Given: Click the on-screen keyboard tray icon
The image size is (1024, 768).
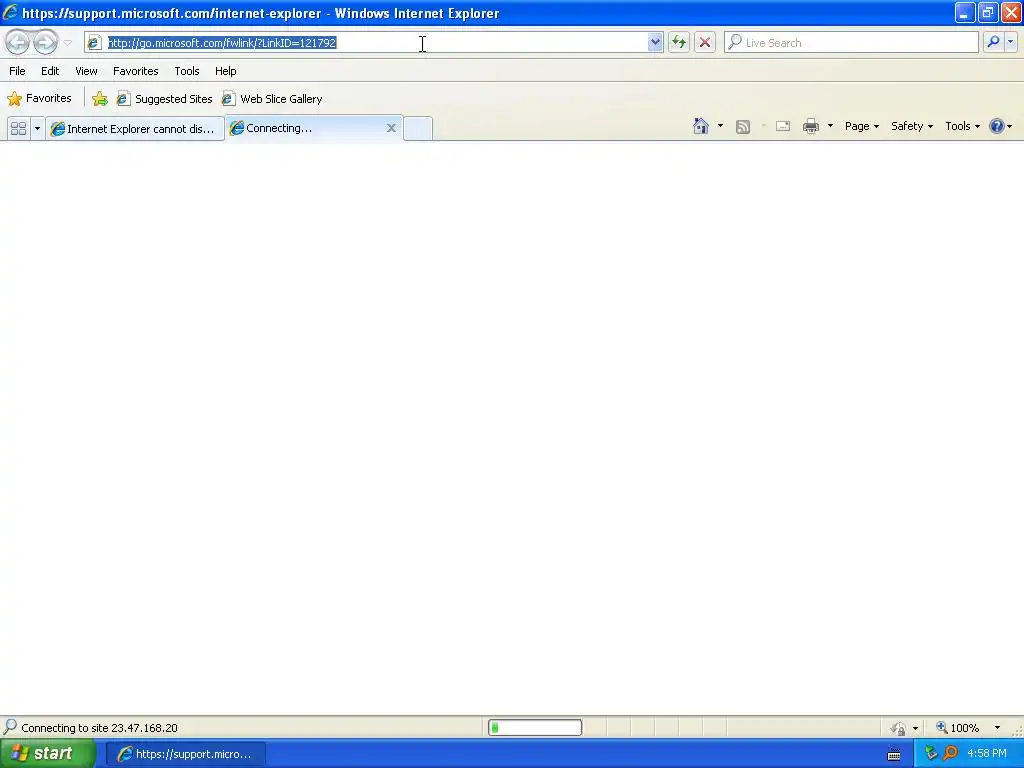Looking at the screenshot, I should [894, 754].
